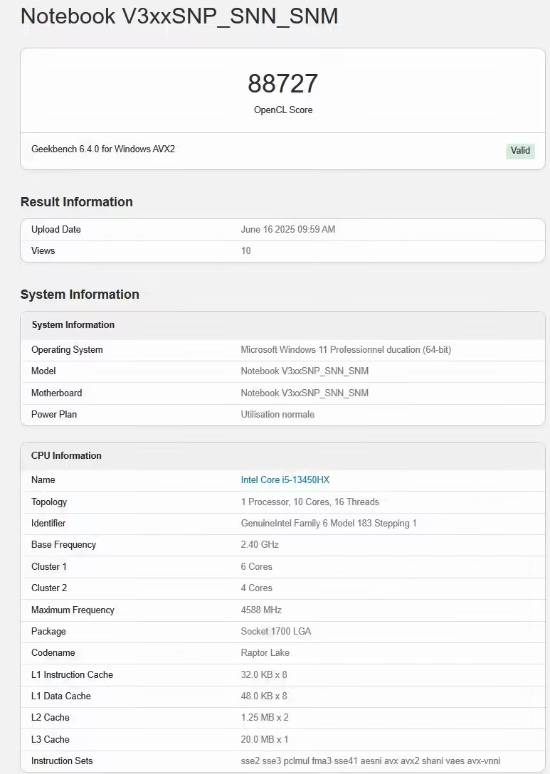550x774 pixels.
Task: Click the Package Socket 1700 LGA value
Action: [276, 631]
